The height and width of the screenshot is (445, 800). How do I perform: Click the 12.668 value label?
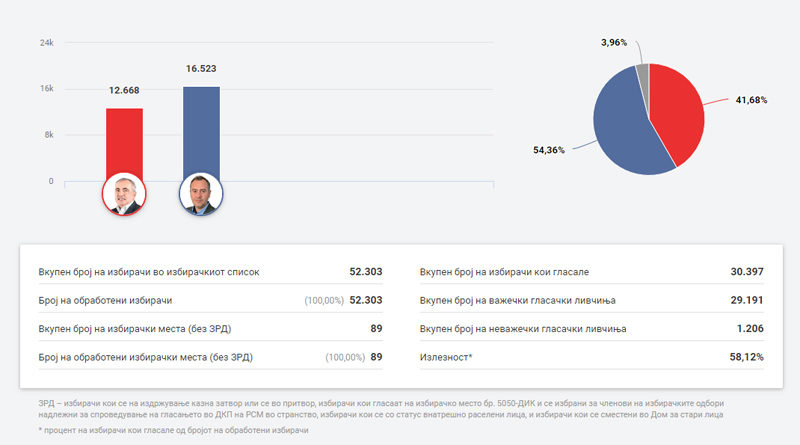pyautogui.click(x=124, y=91)
